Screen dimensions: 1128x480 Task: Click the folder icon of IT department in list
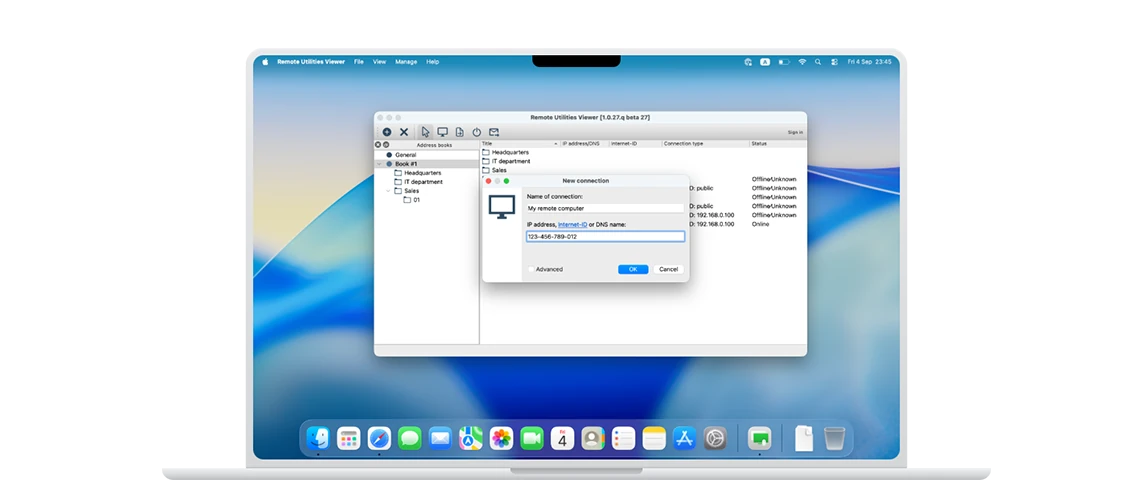click(486, 161)
